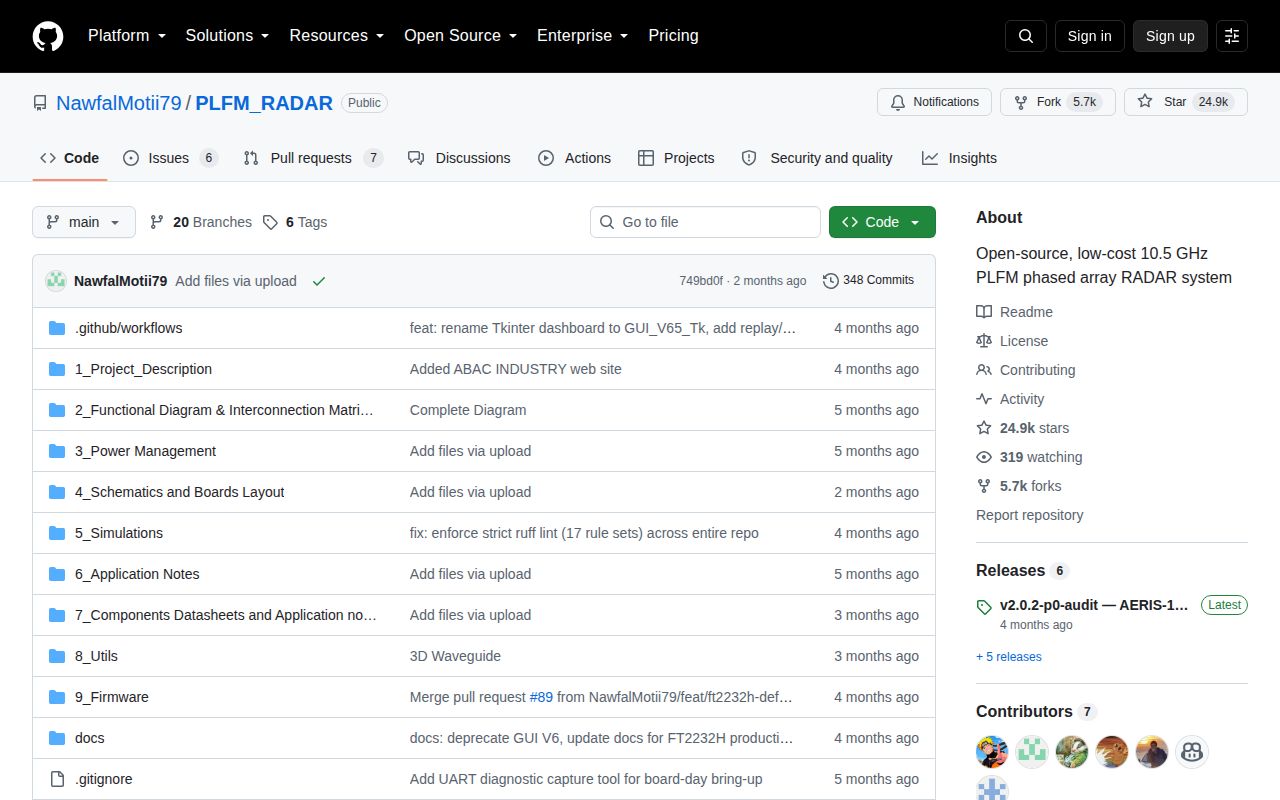Click the green check status icon on latest commit
The image size is (1280, 800).
[319, 281]
